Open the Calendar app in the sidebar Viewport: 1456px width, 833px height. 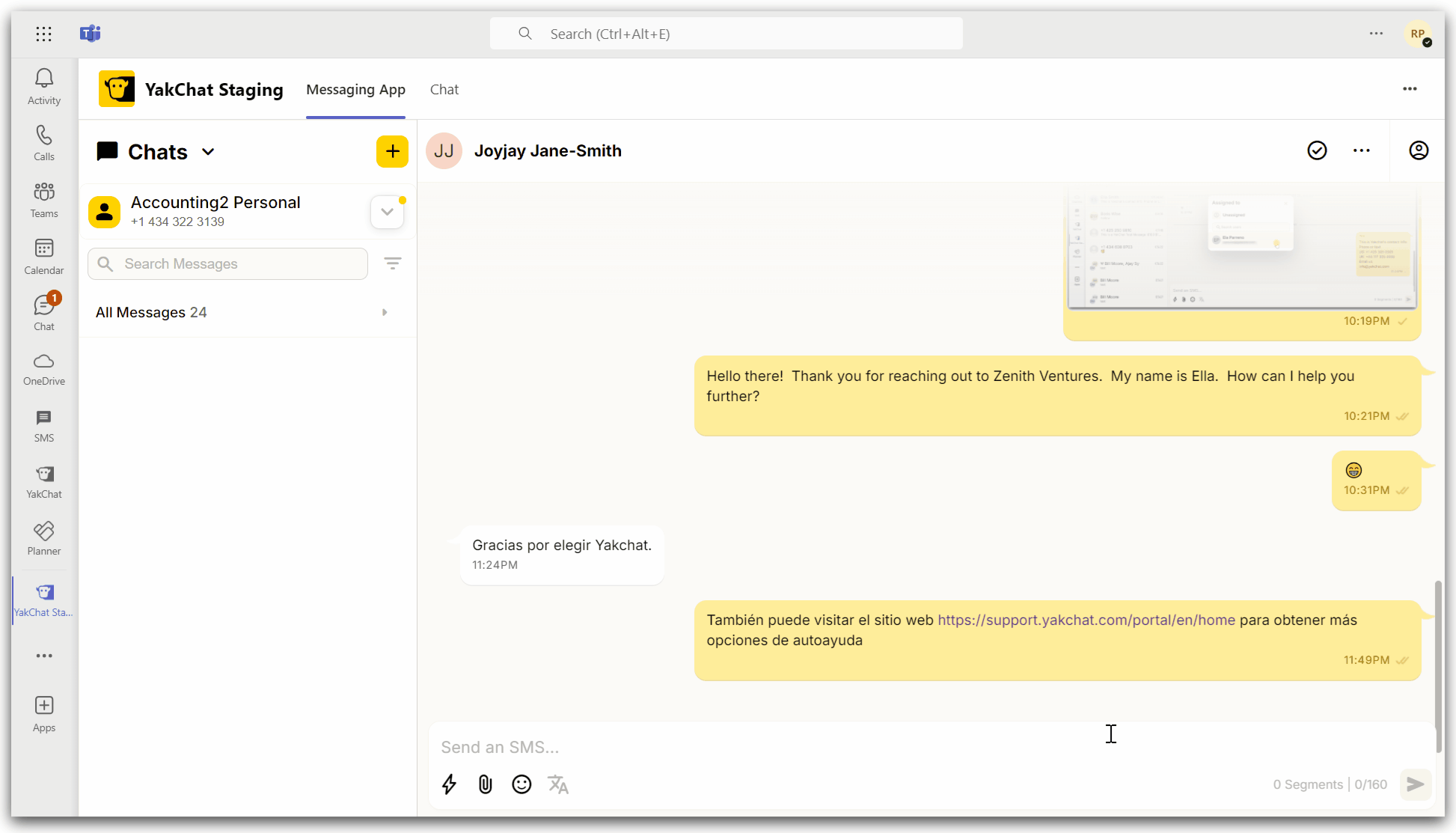(x=44, y=257)
